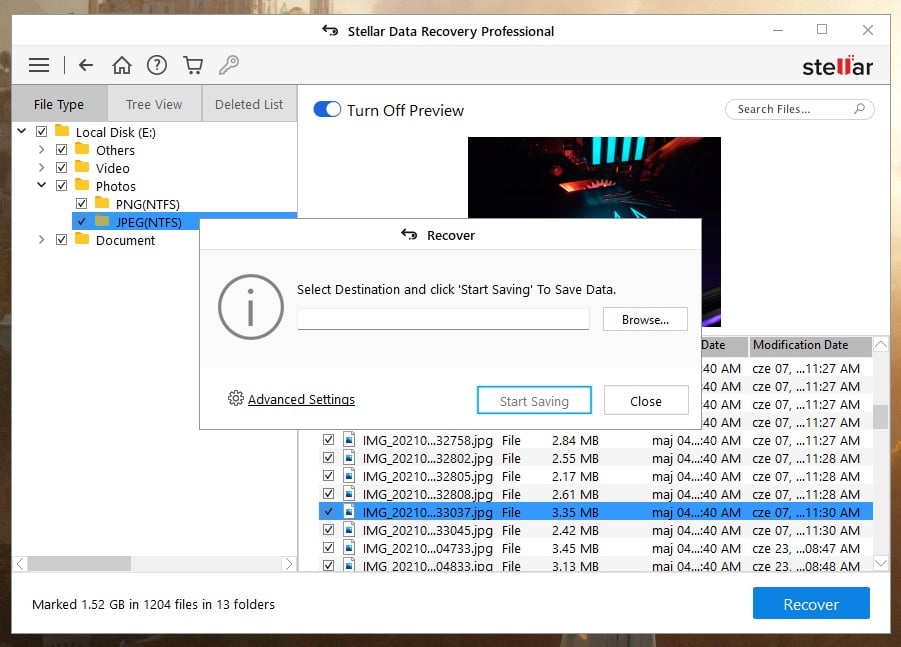
Task: Click the file list vertical scrollbar thumb
Action: coord(880,417)
